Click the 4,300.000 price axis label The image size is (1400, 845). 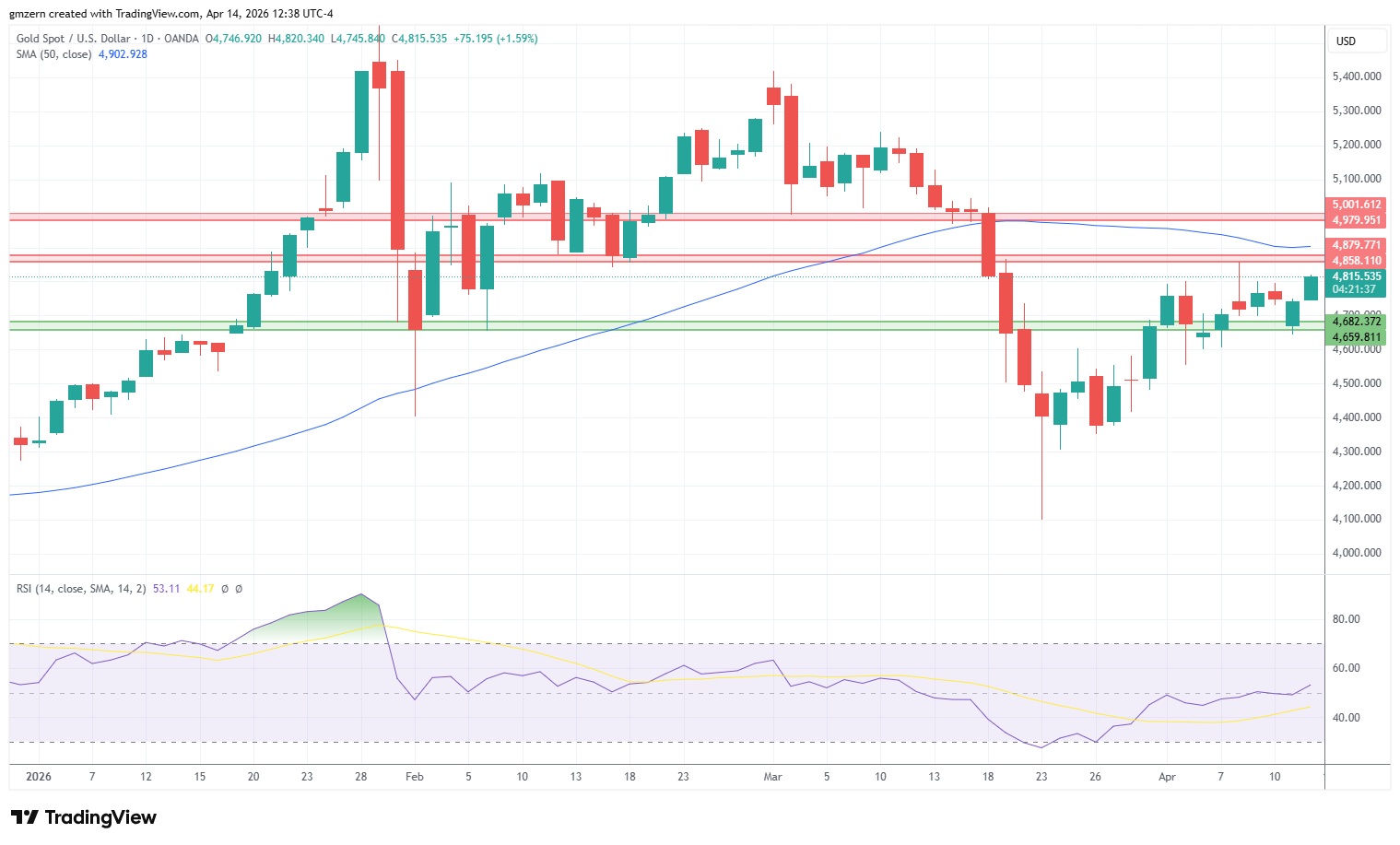[1357, 452]
